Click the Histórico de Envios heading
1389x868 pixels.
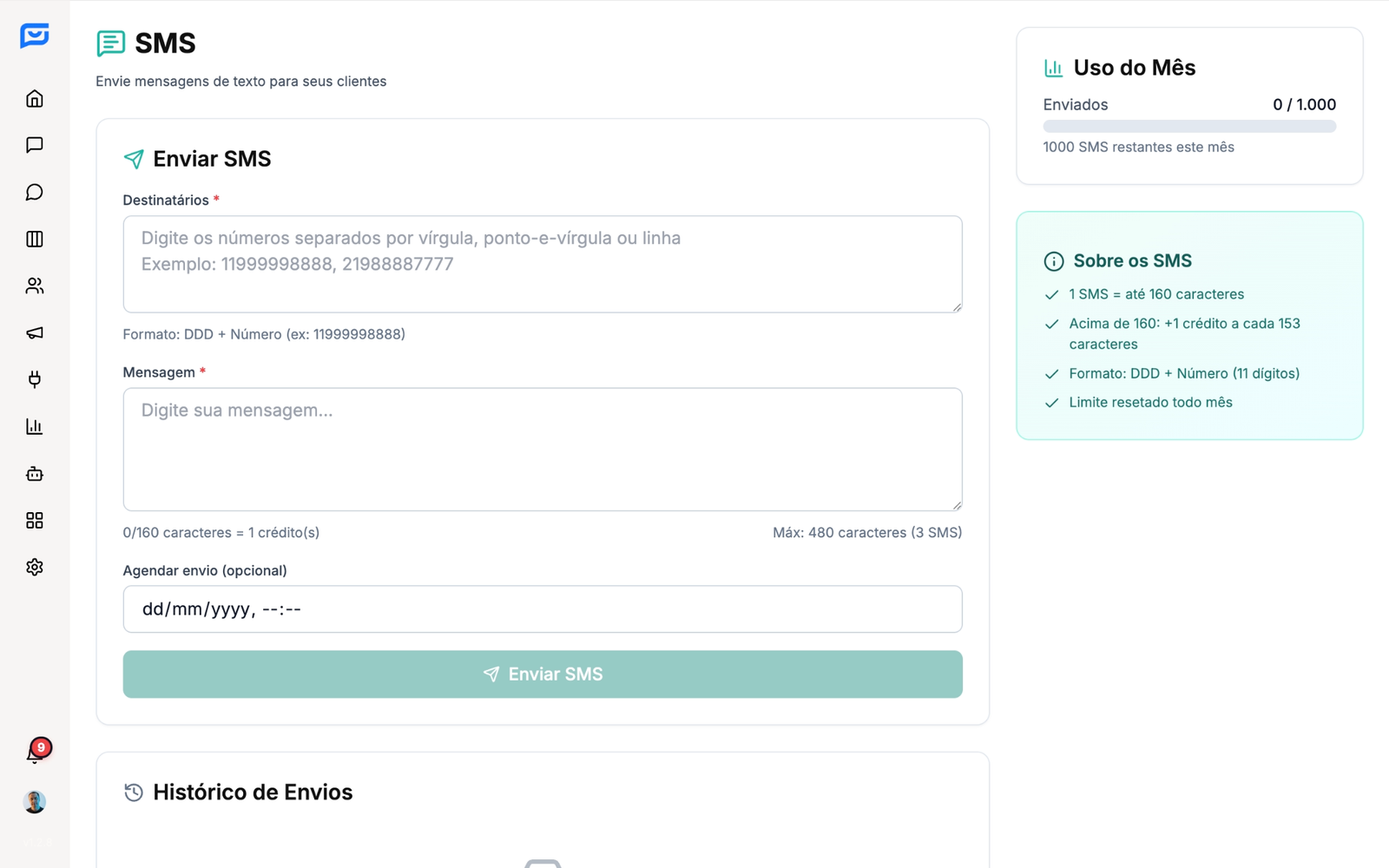click(253, 792)
